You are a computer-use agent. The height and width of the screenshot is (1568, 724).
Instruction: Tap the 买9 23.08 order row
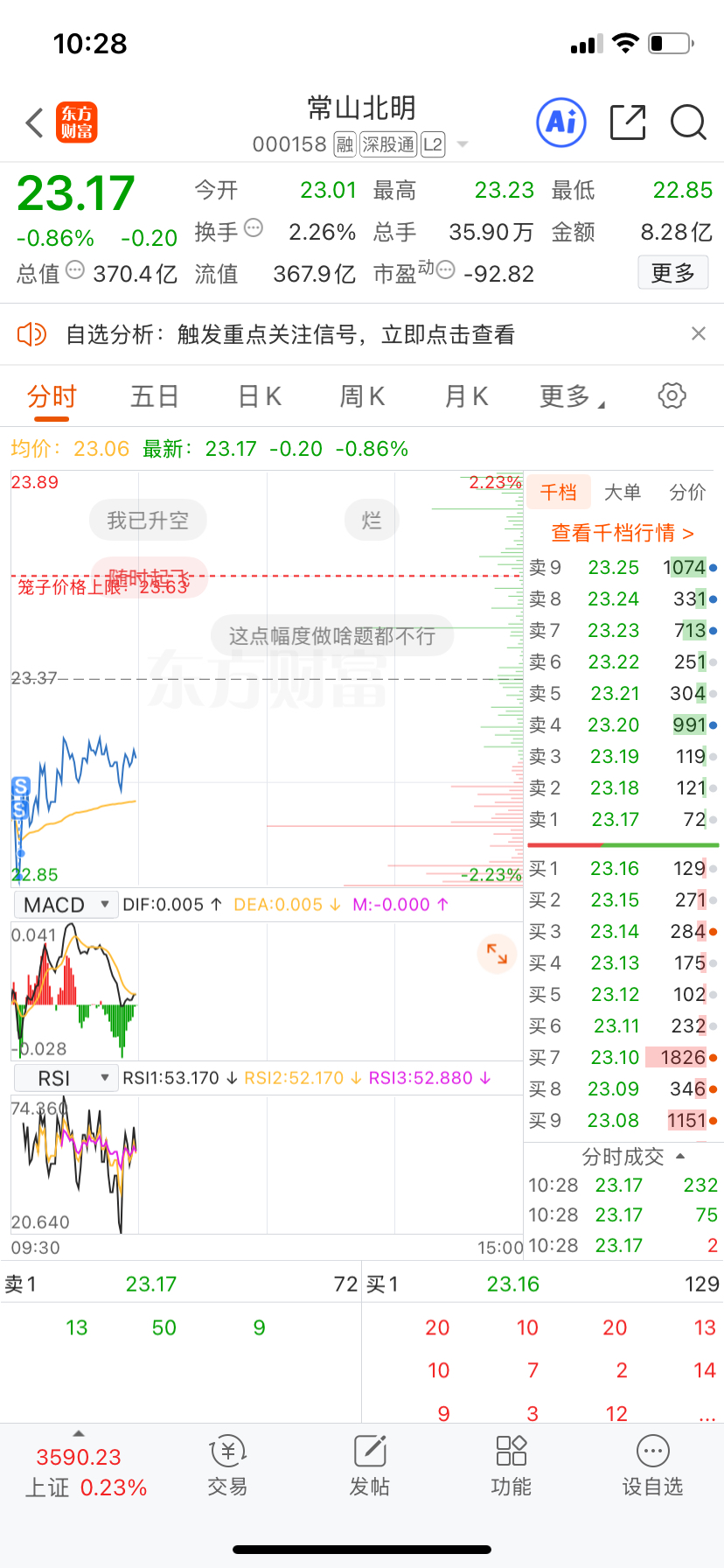[623, 1120]
